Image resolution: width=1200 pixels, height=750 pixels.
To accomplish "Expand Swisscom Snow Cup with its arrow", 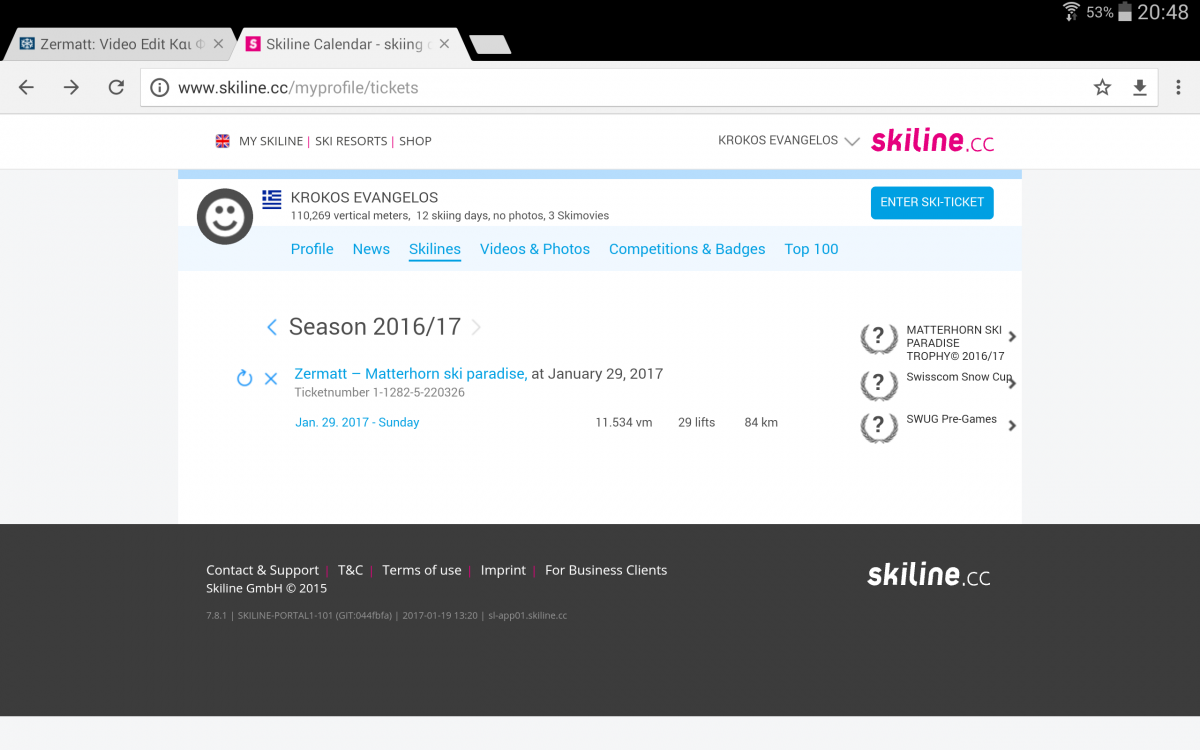I will 1012,383.
